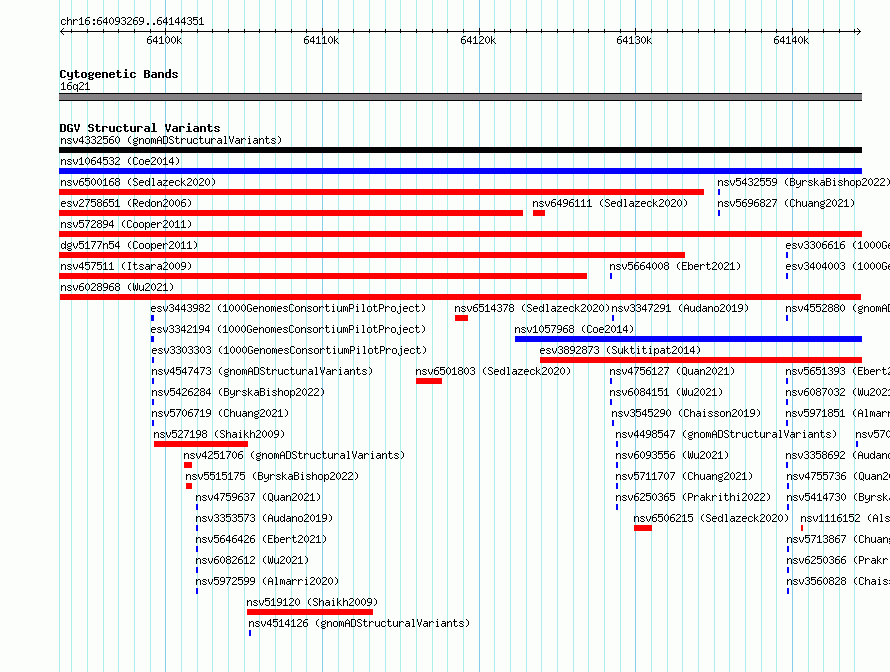Screen dimensions: 890x672
Task: Select the red bar under esv3892873
Action: 701,360
